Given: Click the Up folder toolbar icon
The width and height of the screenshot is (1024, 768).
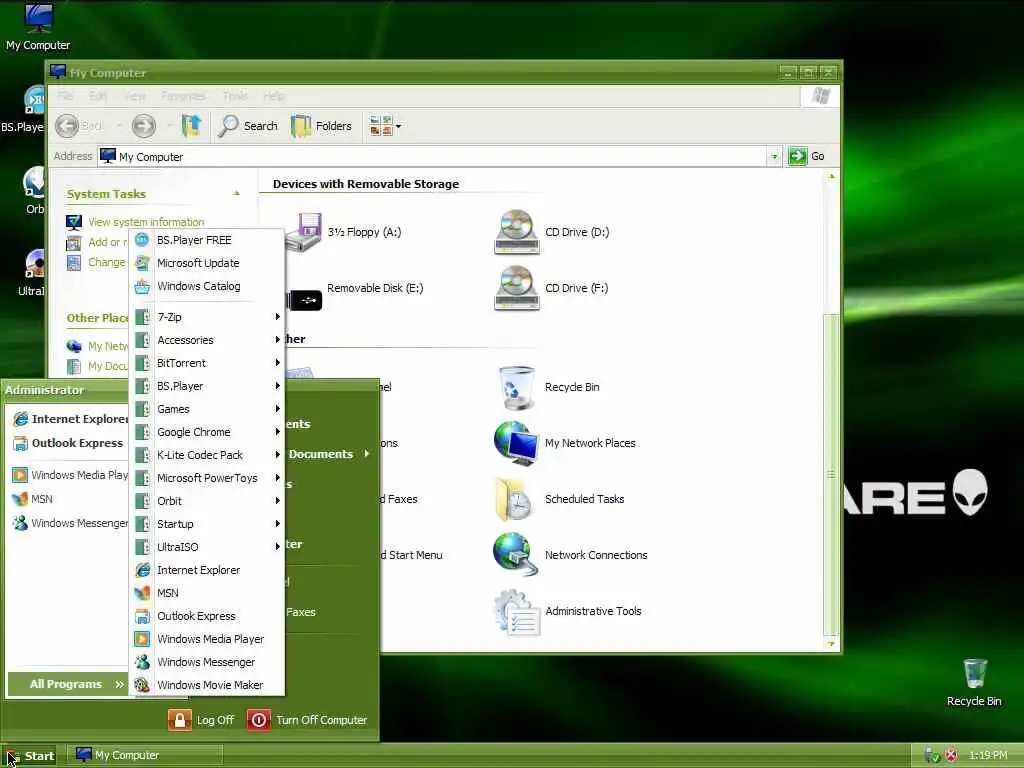Looking at the screenshot, I should tap(191, 125).
